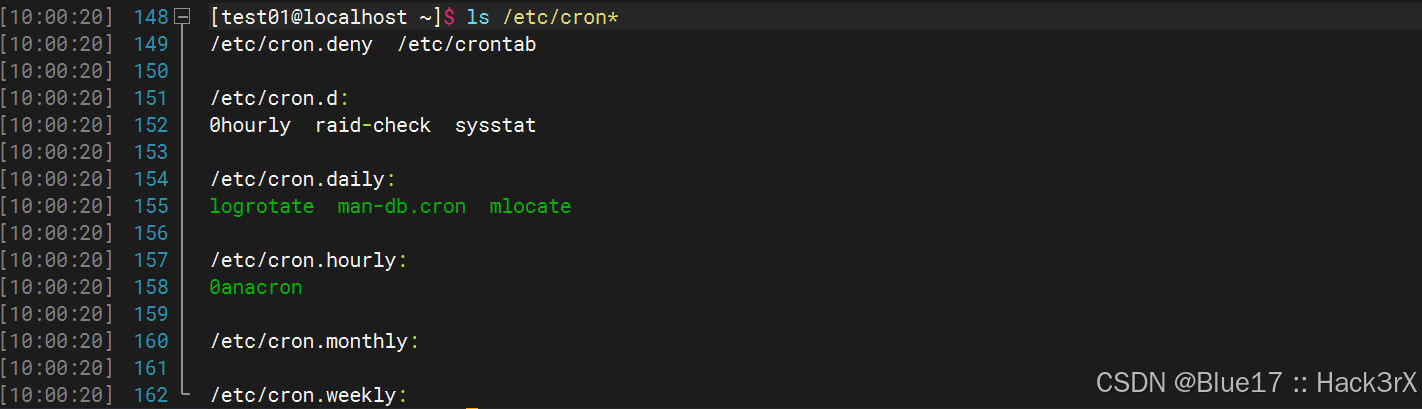Click the timestamp beside line 152
Image resolution: width=1422 pixels, height=409 pixels.
[57, 126]
